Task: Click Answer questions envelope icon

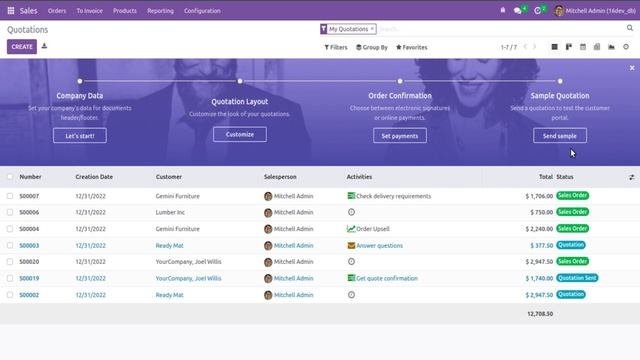Action: pyautogui.click(x=351, y=246)
